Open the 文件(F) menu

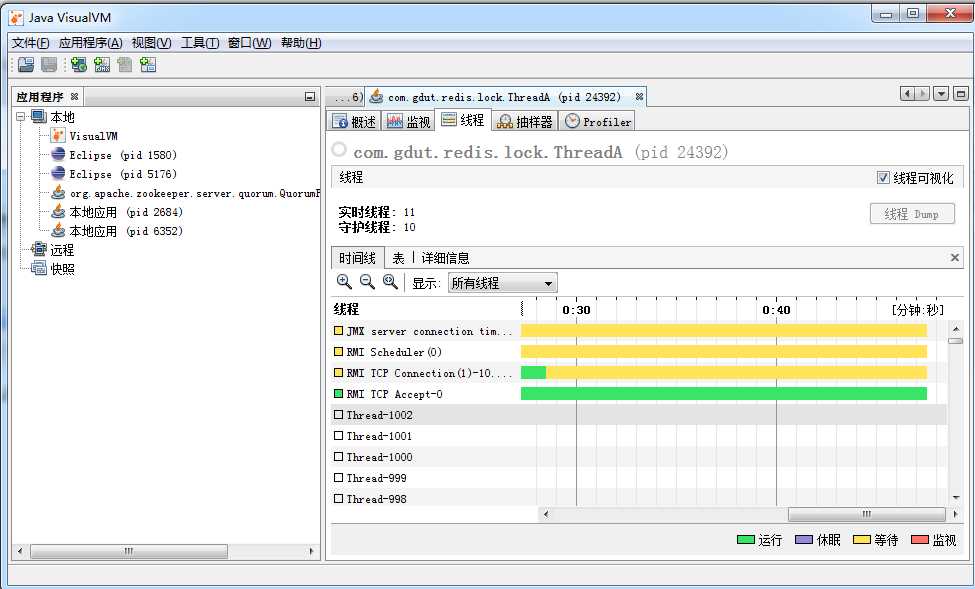point(30,43)
